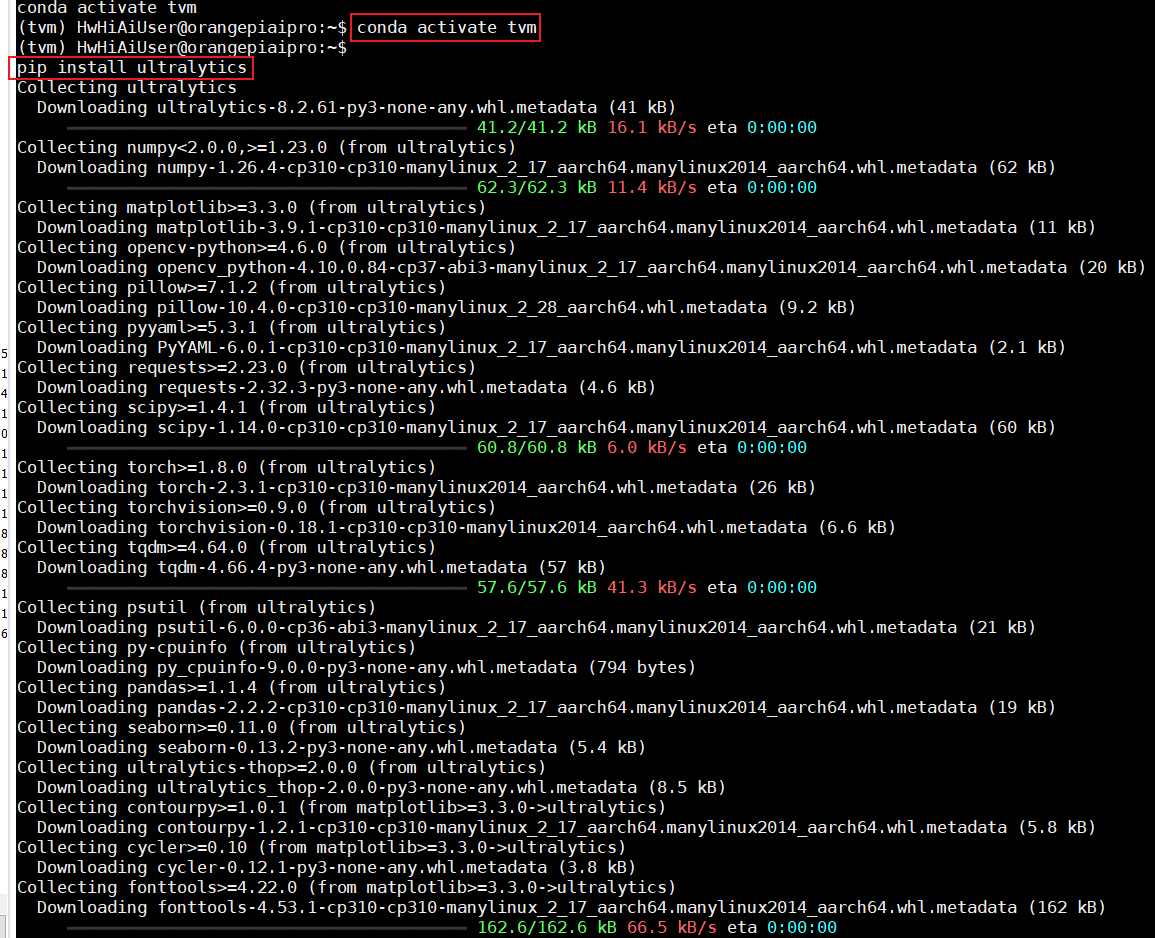Click the '57.6/57.6 kB' progress text
This screenshot has width=1155, height=938.
coord(536,587)
